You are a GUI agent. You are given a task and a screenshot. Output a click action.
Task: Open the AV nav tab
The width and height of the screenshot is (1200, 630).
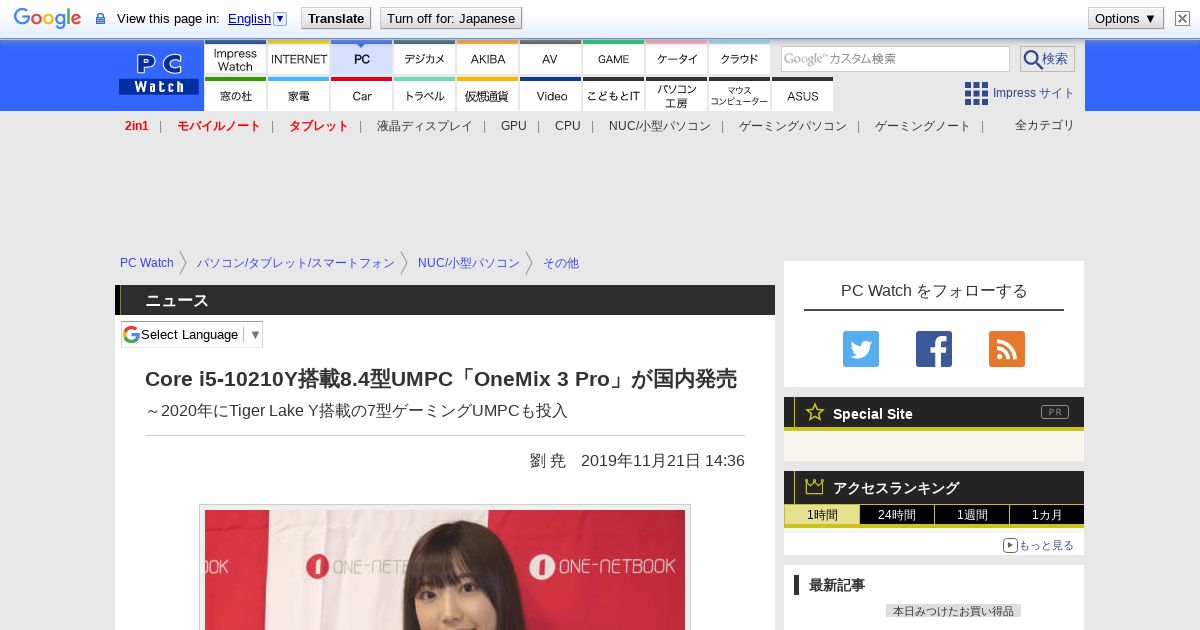[551, 58]
